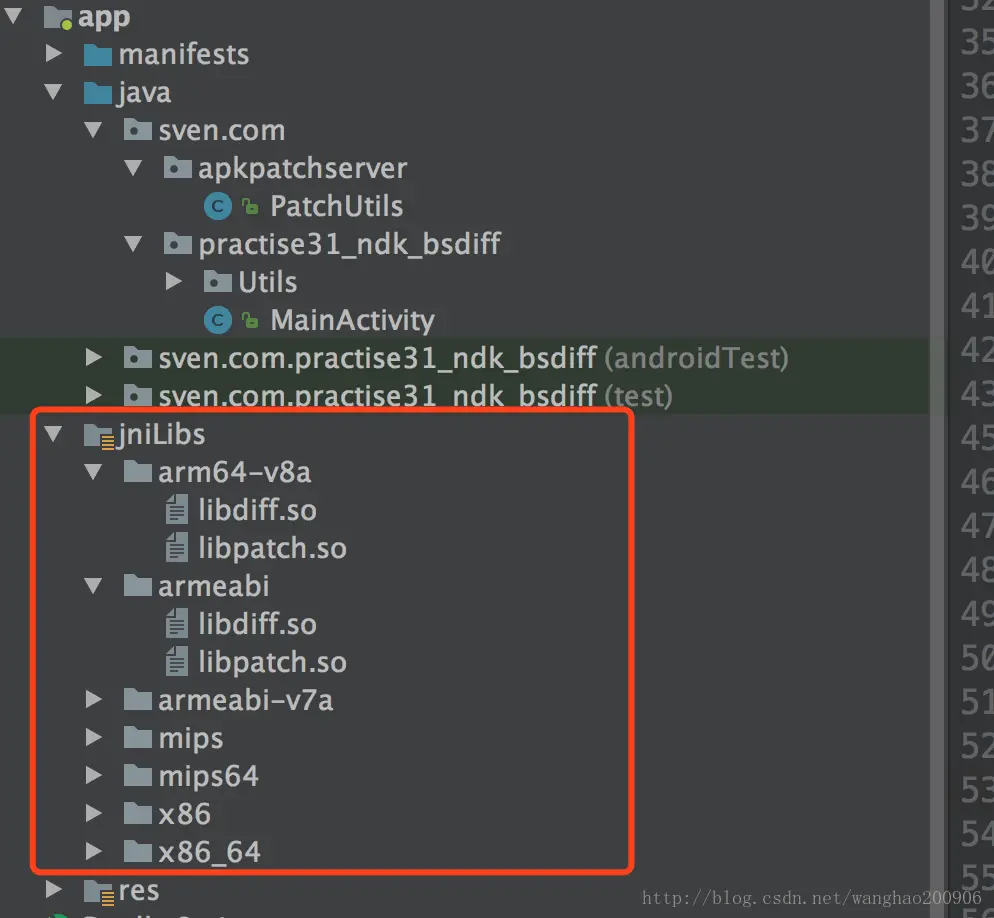Click the practise31_ndk_bsdiff package icon
Screen dimensions: 994x918
pos(178,244)
